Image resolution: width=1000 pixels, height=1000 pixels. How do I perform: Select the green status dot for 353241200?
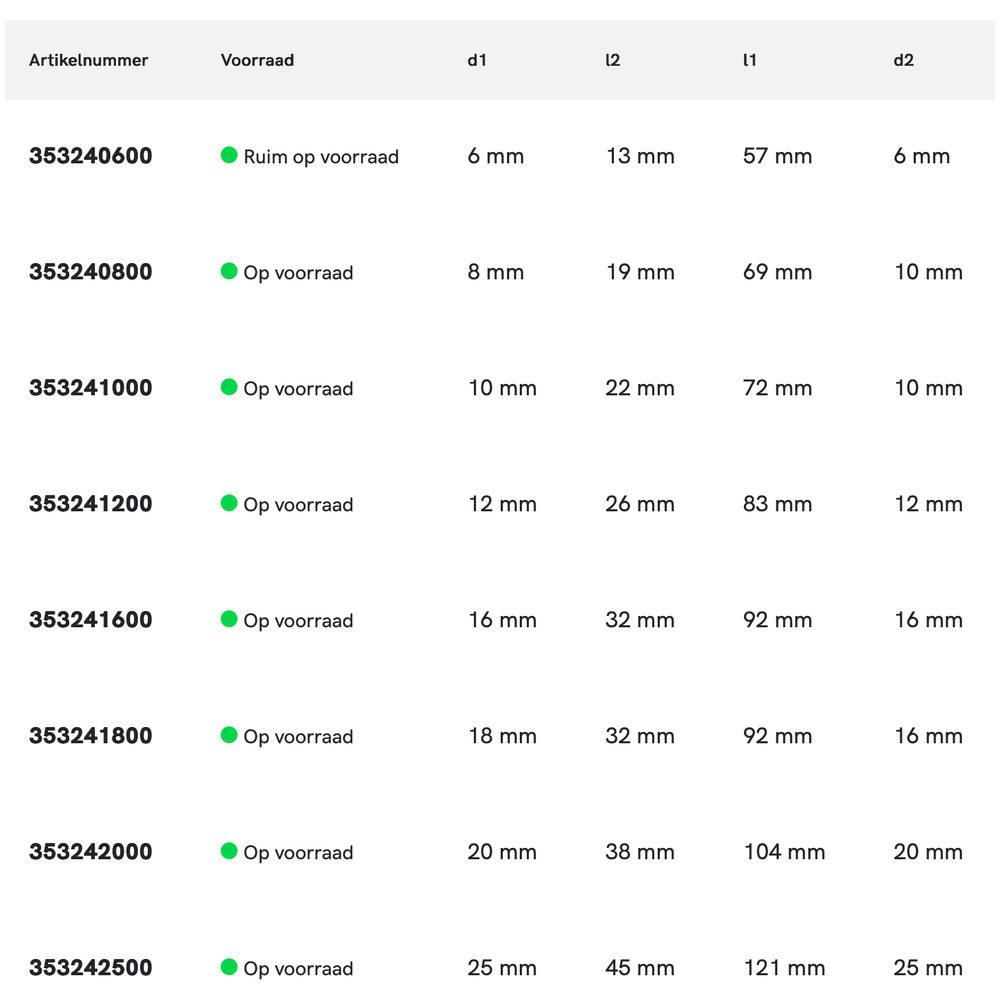(229, 503)
